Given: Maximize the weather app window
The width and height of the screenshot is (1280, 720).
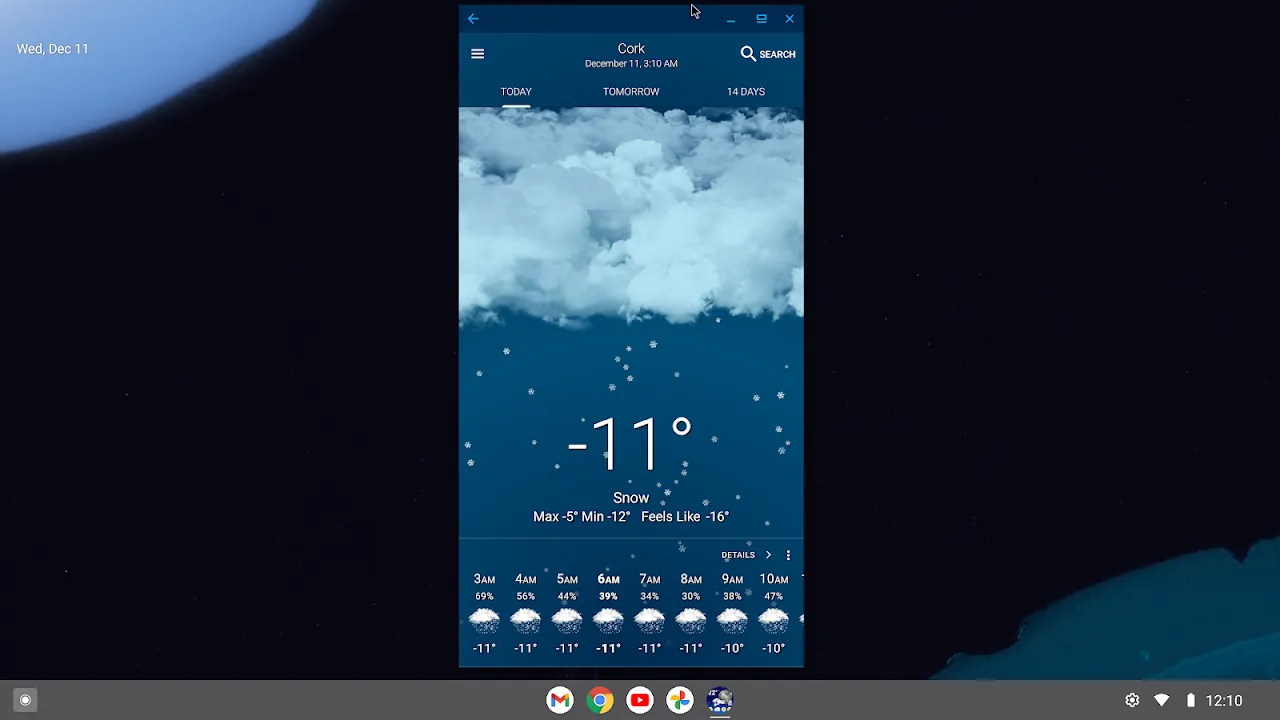Looking at the screenshot, I should 761,18.
